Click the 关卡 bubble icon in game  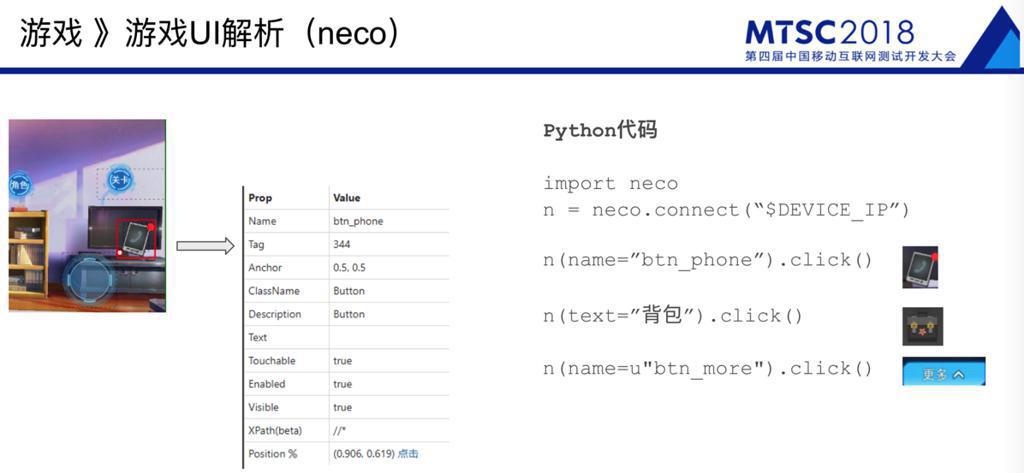coord(120,180)
